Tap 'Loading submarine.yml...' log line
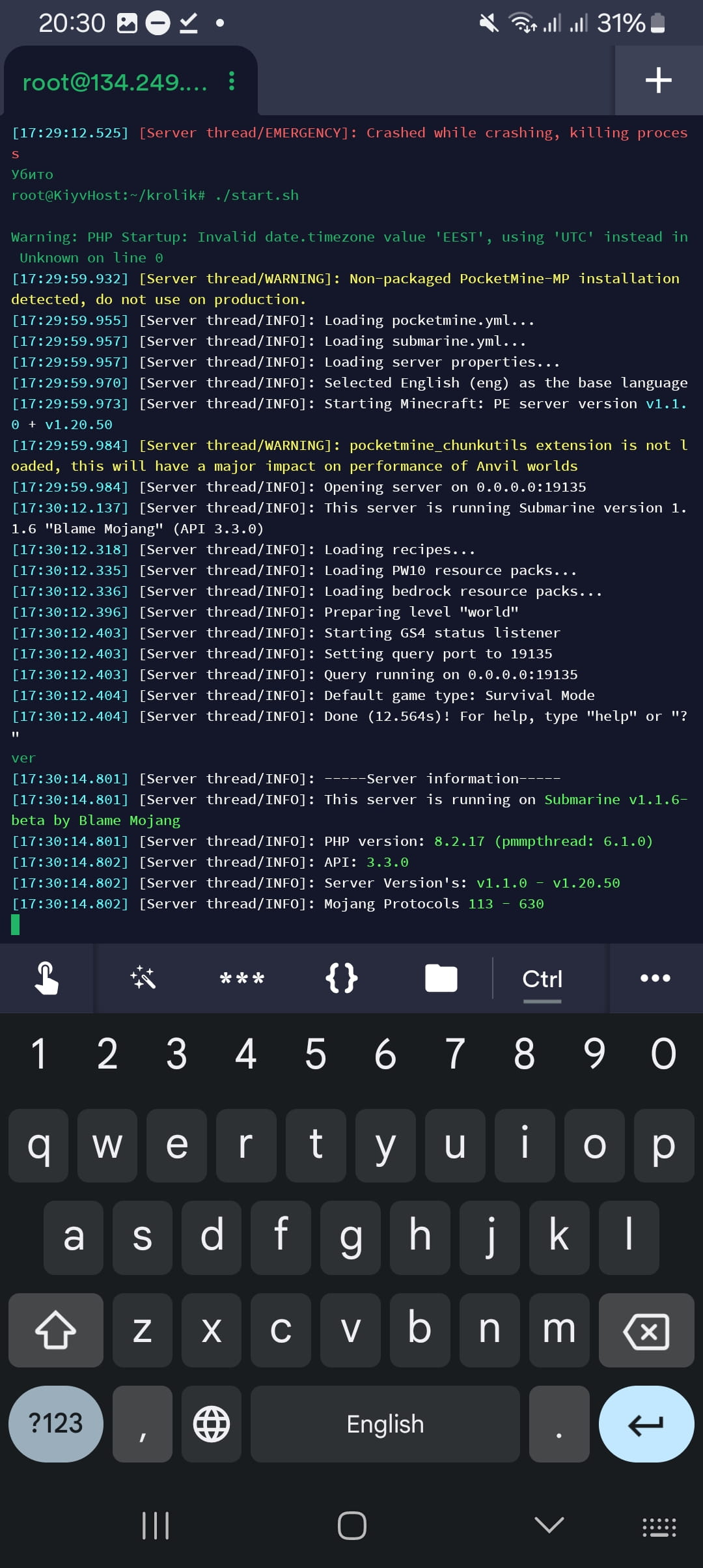Image resolution: width=703 pixels, height=1568 pixels. 425,341
